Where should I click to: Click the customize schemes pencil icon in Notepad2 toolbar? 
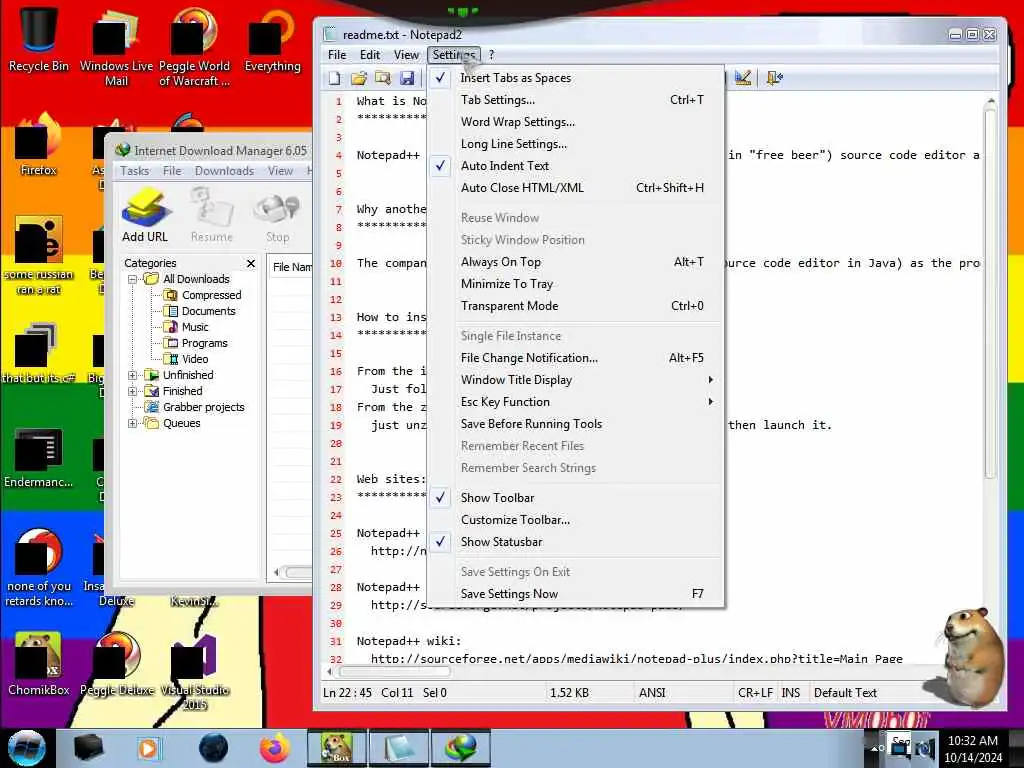point(743,78)
